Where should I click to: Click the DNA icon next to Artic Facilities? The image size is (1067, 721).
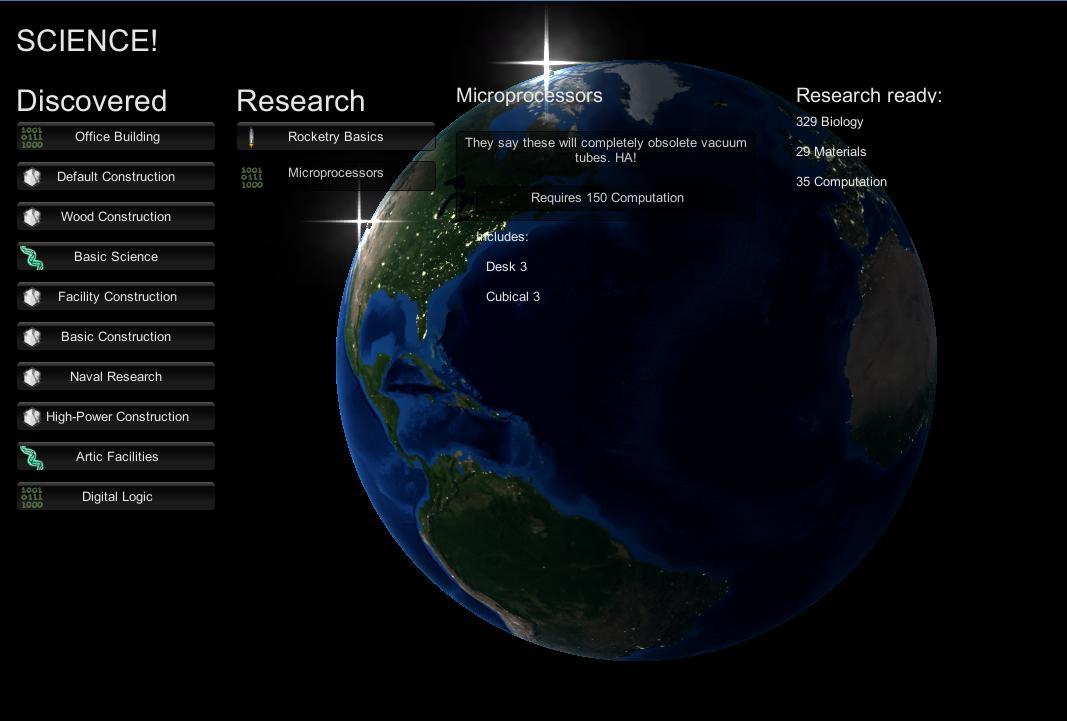click(32, 458)
